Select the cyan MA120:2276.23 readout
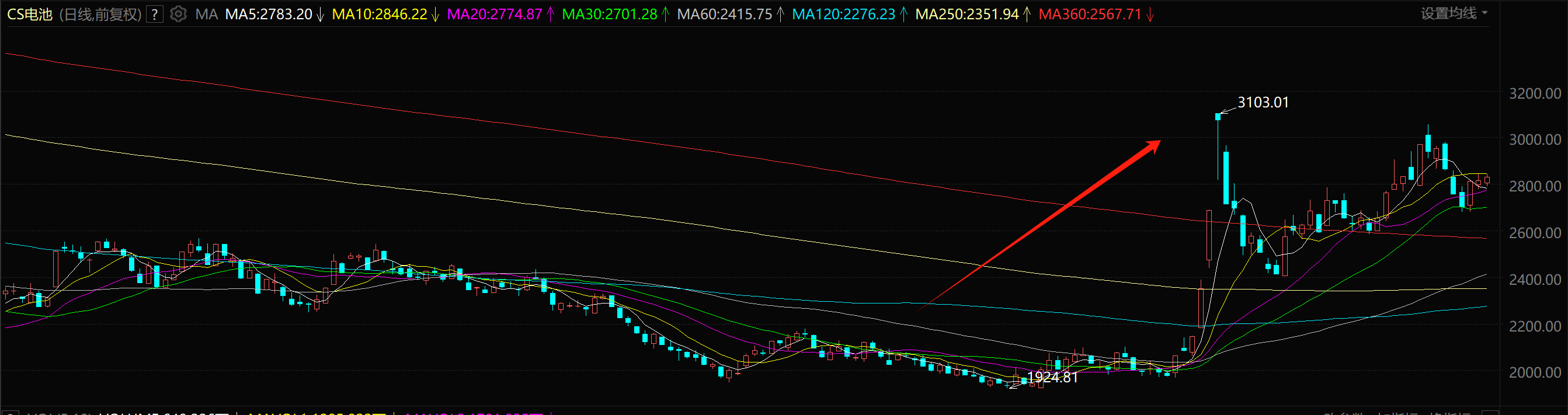This screenshot has width=1568, height=415. click(844, 14)
